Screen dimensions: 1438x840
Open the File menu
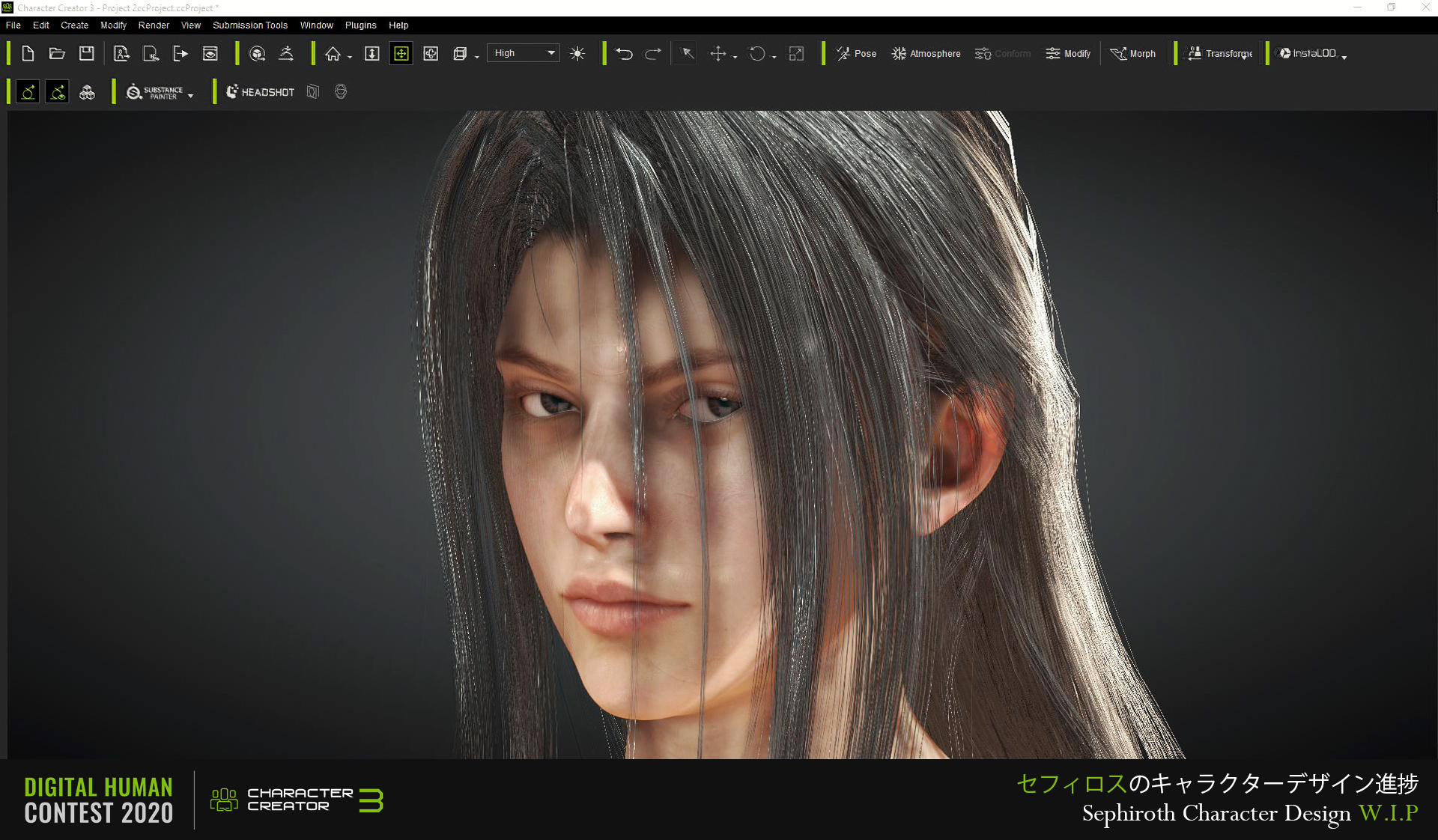(x=13, y=25)
